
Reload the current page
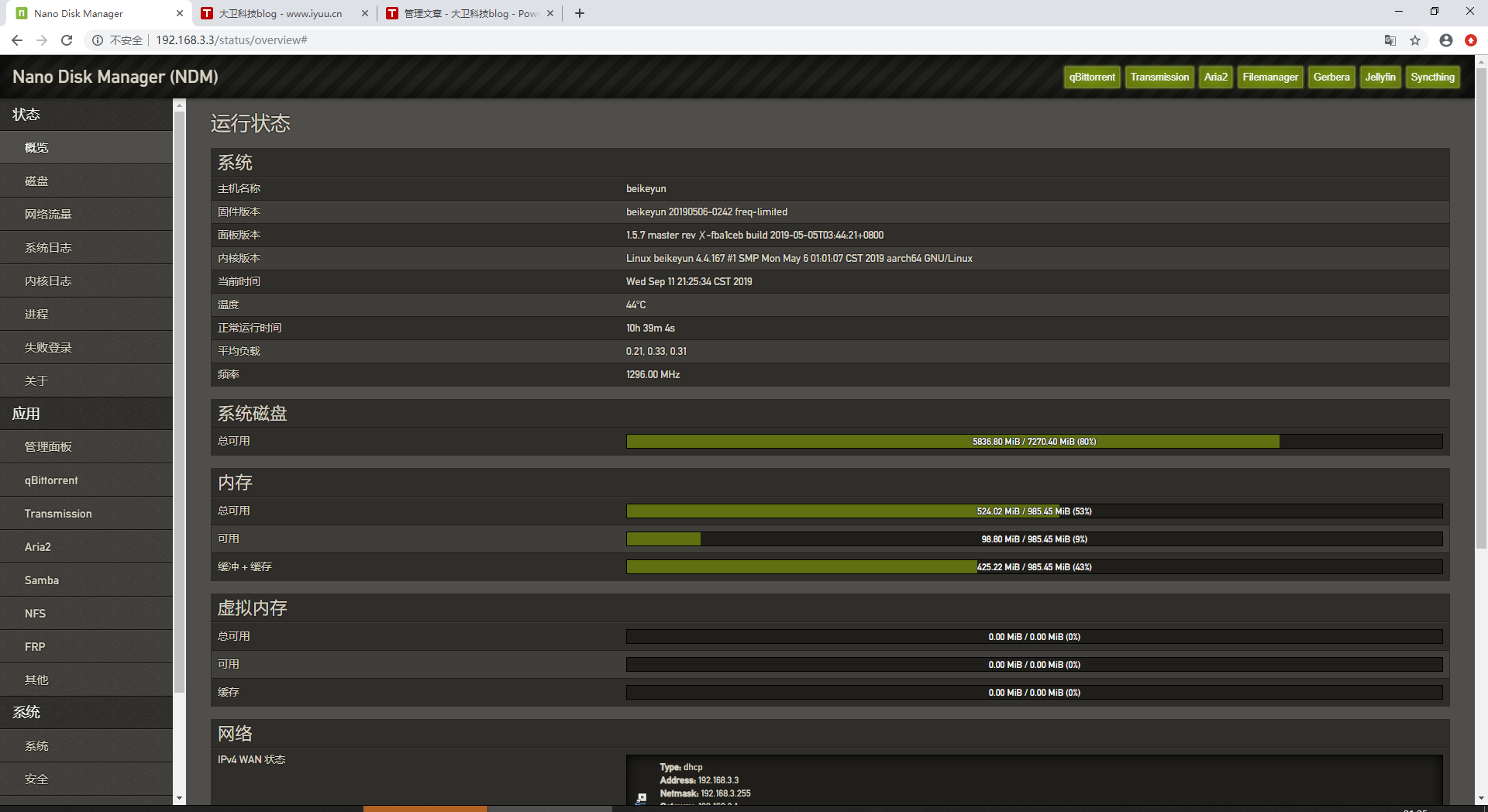click(67, 40)
